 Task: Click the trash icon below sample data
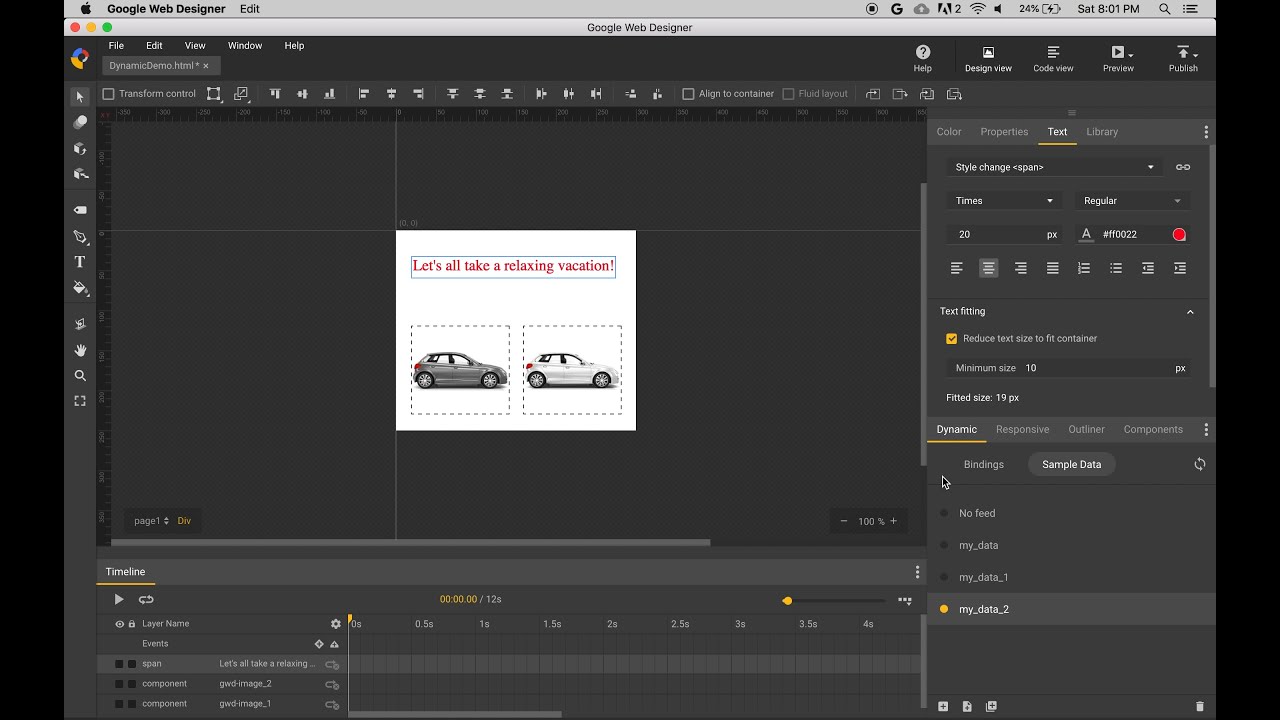[x=1199, y=707]
